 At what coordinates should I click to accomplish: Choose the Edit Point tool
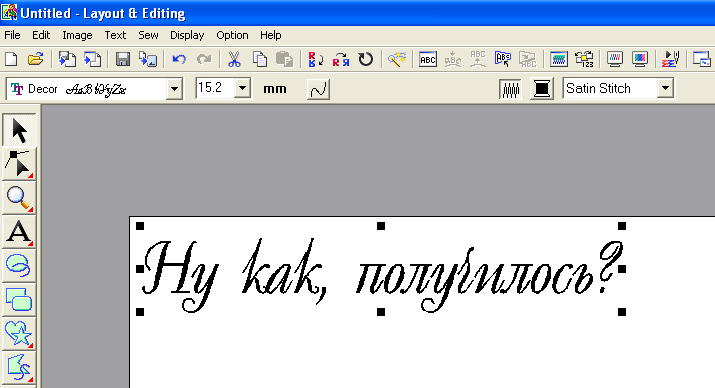(19, 163)
